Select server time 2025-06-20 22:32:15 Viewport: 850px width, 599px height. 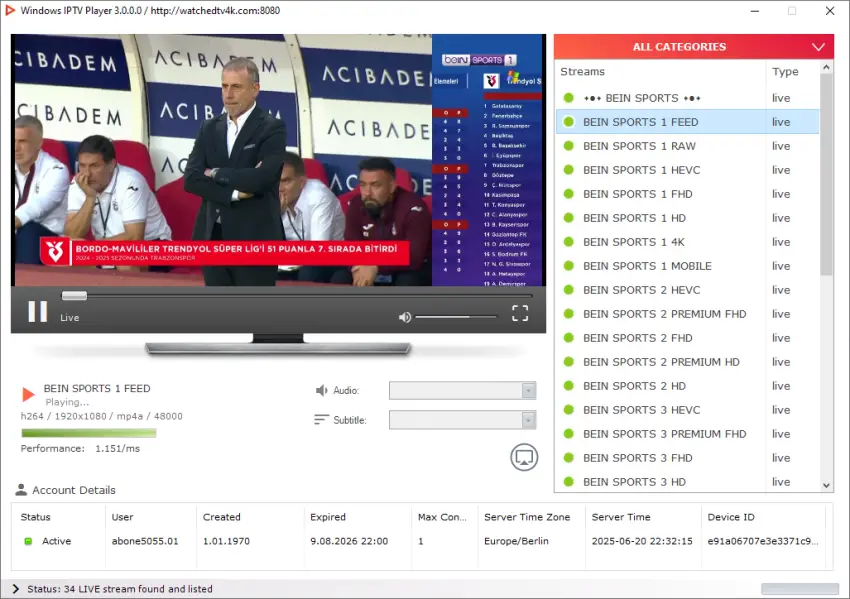[642, 541]
